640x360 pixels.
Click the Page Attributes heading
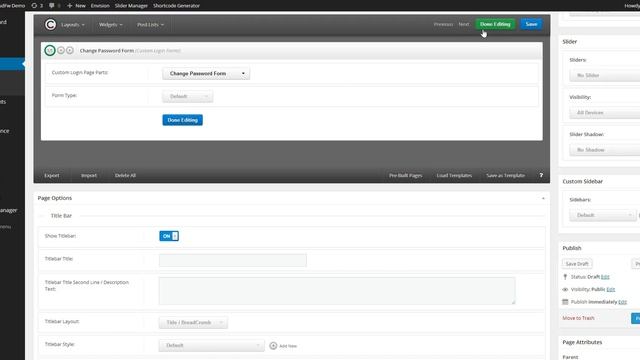coord(582,342)
